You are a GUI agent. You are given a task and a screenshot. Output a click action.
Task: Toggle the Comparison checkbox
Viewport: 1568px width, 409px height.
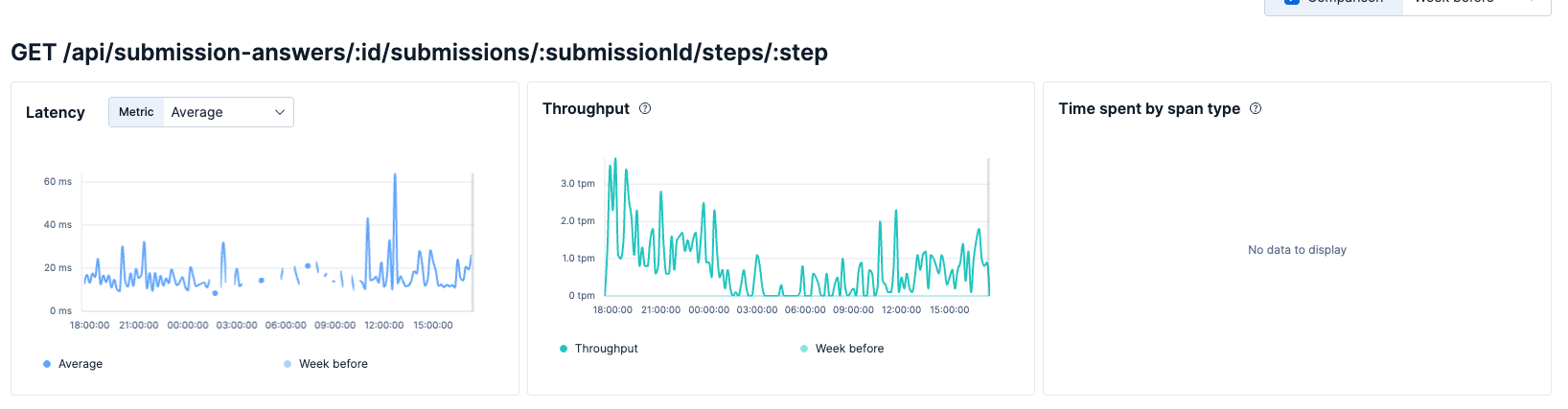pyautogui.click(x=1291, y=3)
